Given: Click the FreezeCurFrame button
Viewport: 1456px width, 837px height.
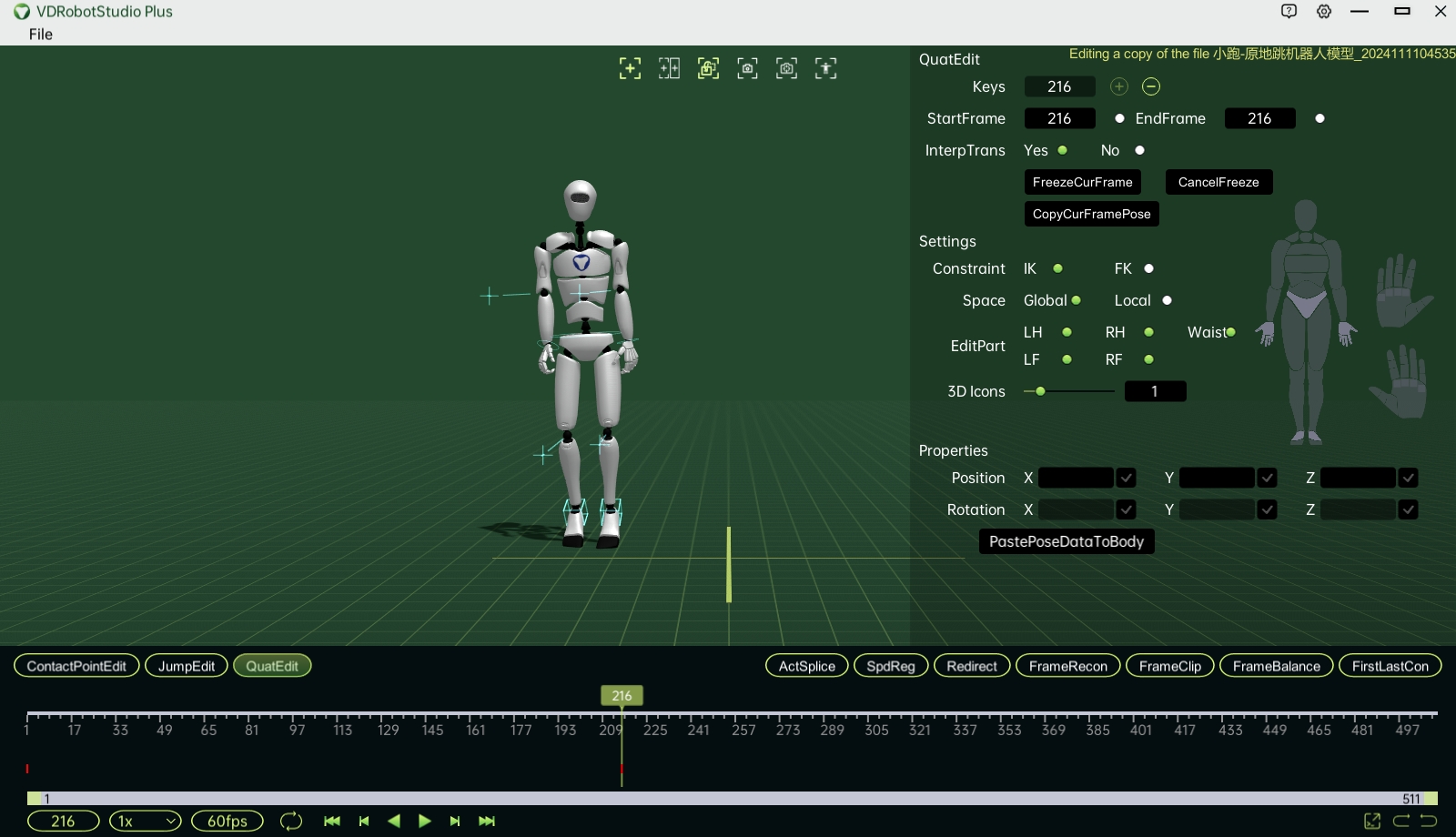Looking at the screenshot, I should (x=1082, y=182).
